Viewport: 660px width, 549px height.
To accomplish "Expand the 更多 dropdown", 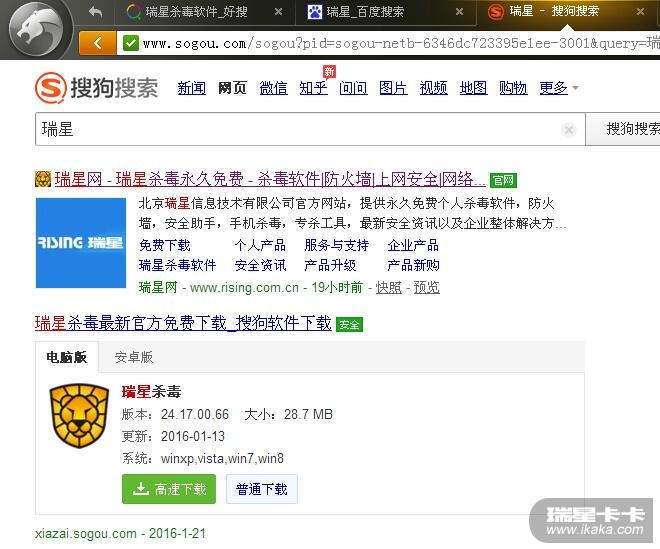I will (559, 88).
